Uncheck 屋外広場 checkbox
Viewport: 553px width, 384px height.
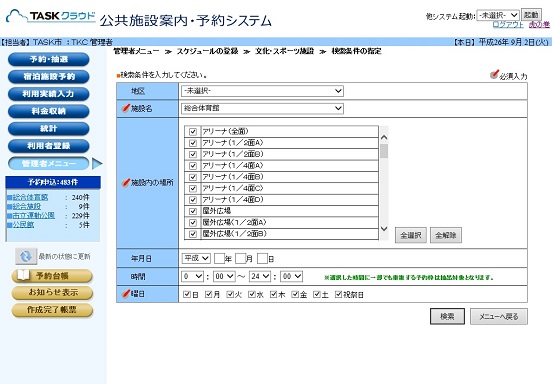pos(193,211)
